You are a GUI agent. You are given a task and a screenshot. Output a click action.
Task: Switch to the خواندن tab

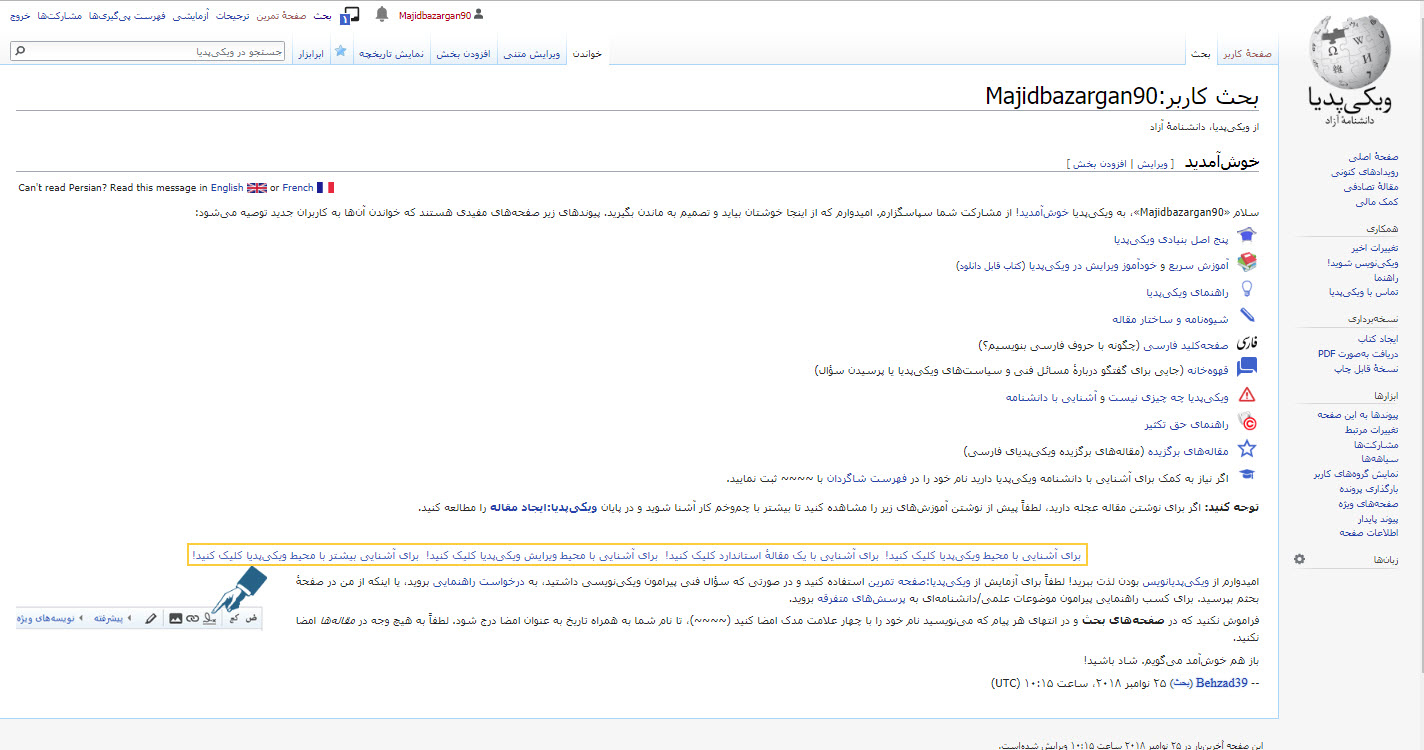point(587,53)
